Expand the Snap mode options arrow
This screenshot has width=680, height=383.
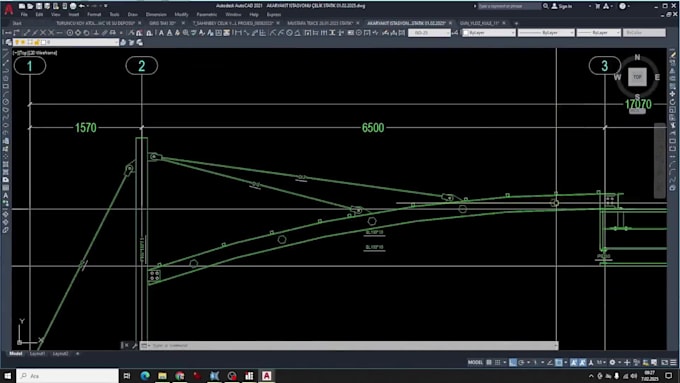tap(504, 363)
